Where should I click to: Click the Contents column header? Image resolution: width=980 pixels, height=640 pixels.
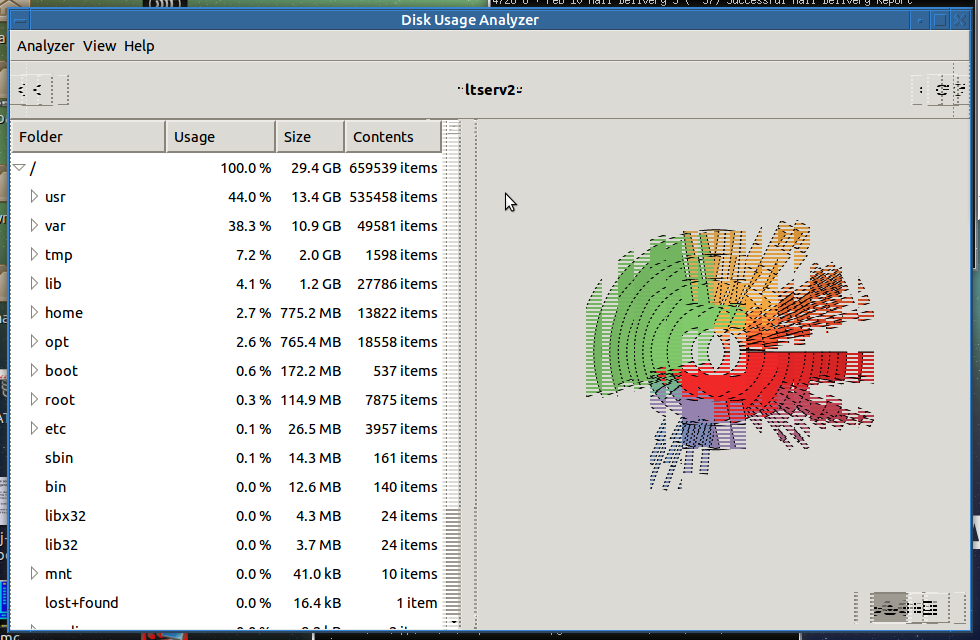point(392,137)
